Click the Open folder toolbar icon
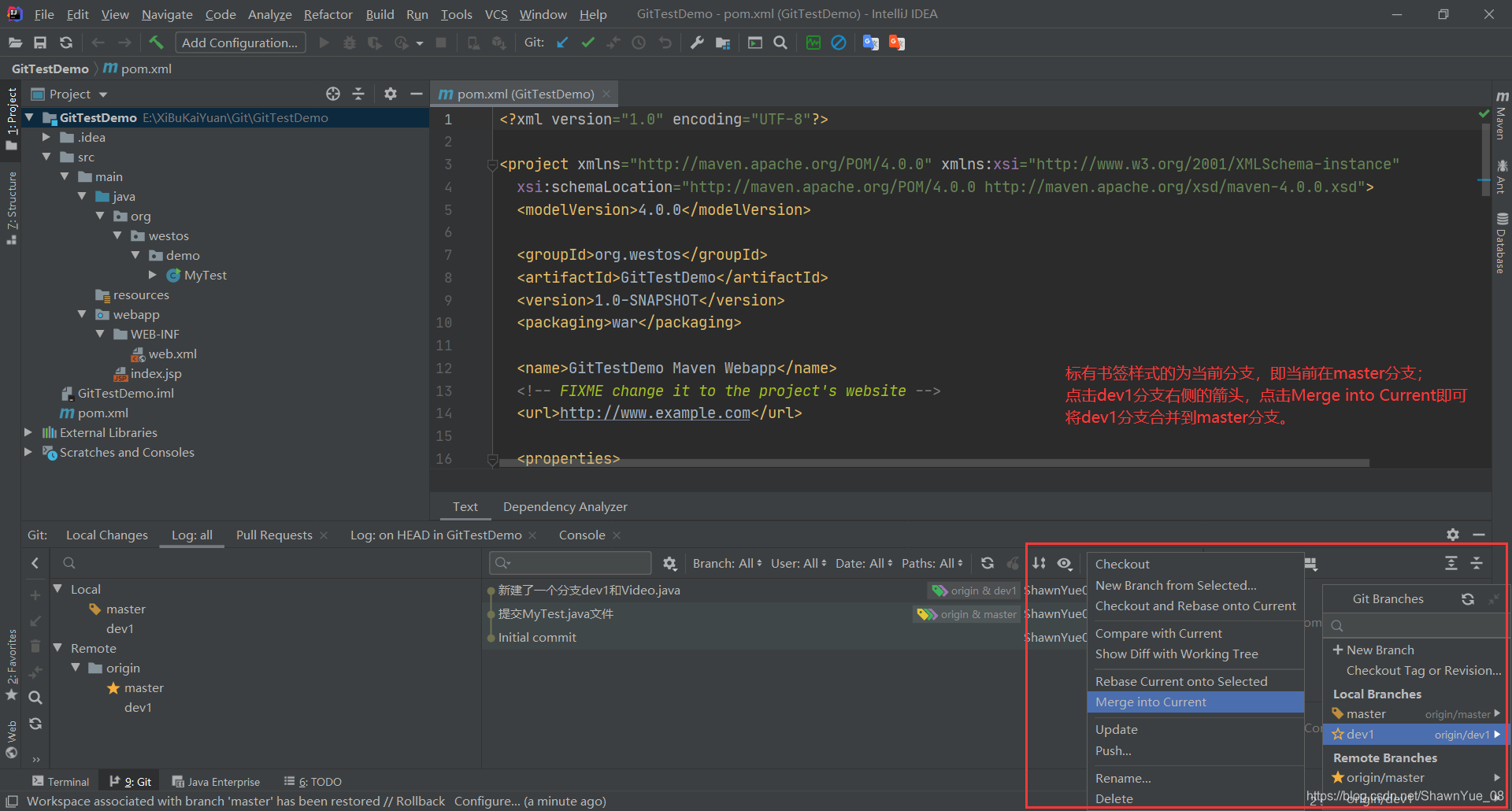Image resolution: width=1512 pixels, height=811 pixels. [15, 43]
